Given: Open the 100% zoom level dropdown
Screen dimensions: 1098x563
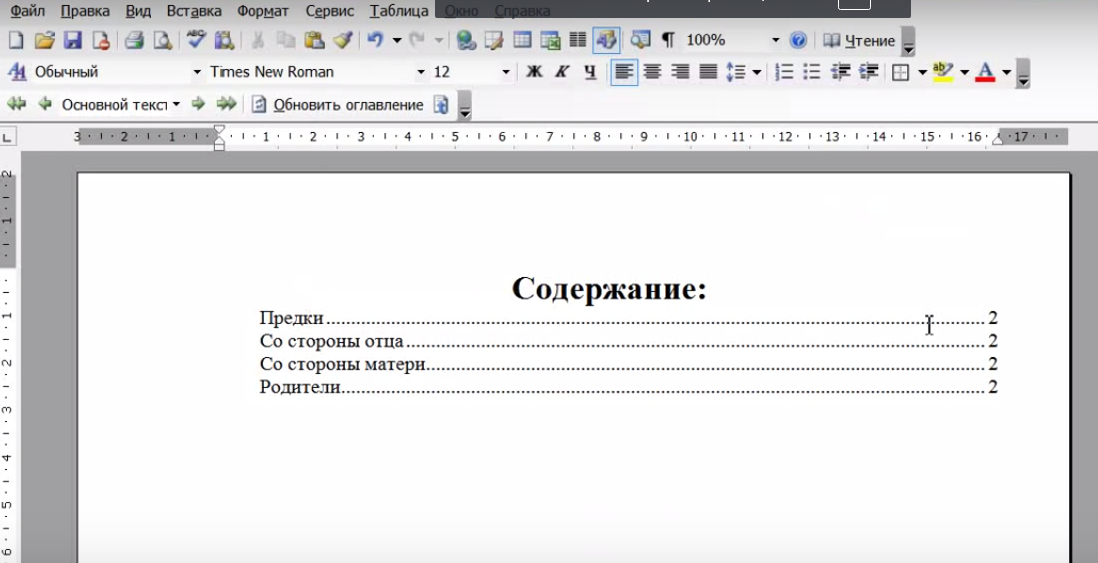Looking at the screenshot, I should (775, 41).
